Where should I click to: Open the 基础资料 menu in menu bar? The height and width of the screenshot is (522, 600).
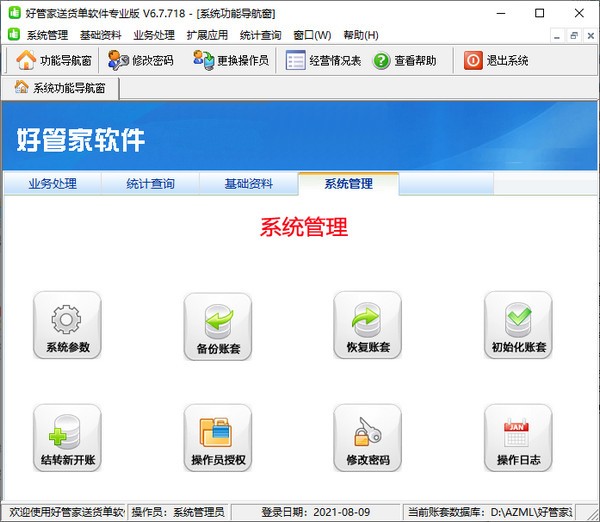point(101,35)
